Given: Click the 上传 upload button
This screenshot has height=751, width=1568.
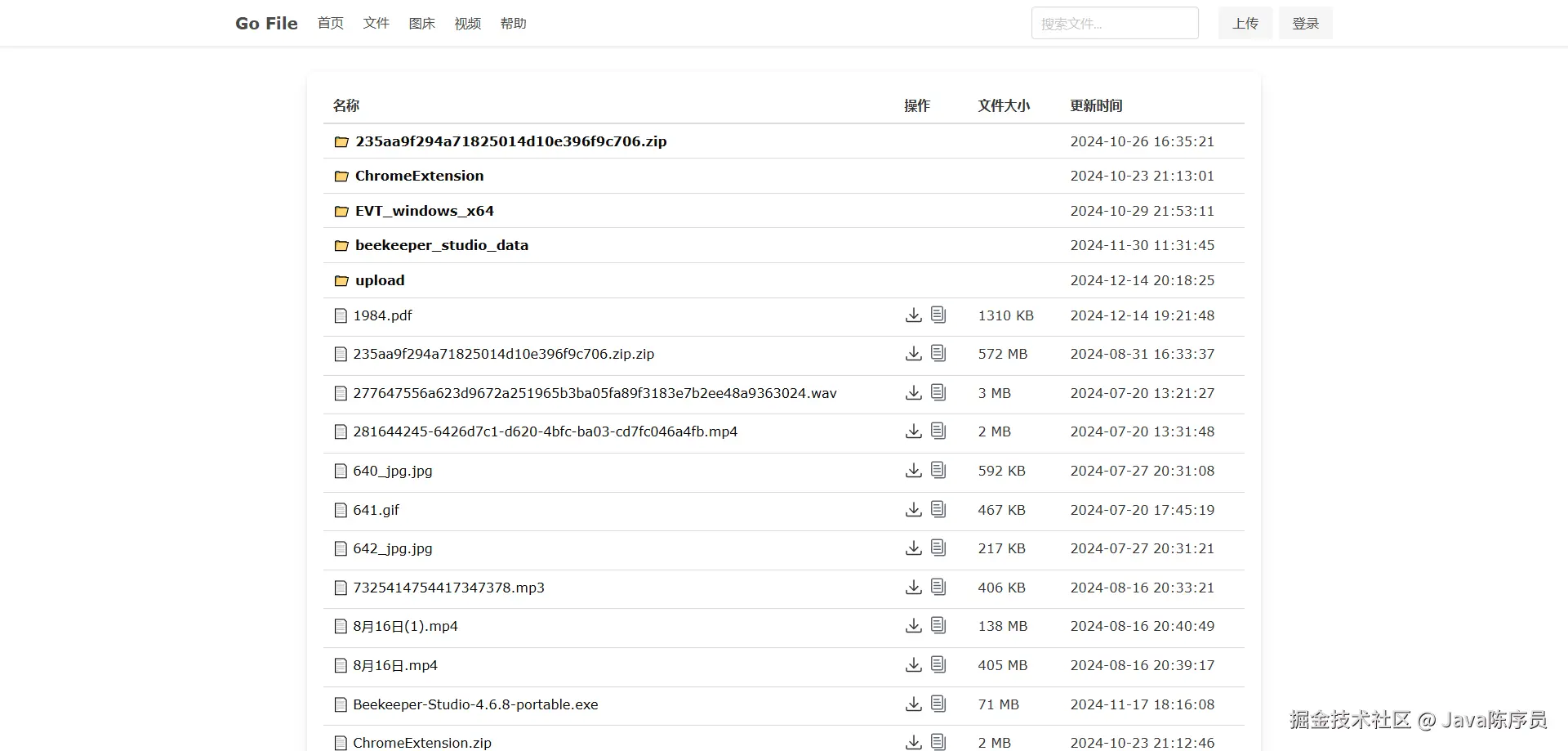Looking at the screenshot, I should point(1245,24).
